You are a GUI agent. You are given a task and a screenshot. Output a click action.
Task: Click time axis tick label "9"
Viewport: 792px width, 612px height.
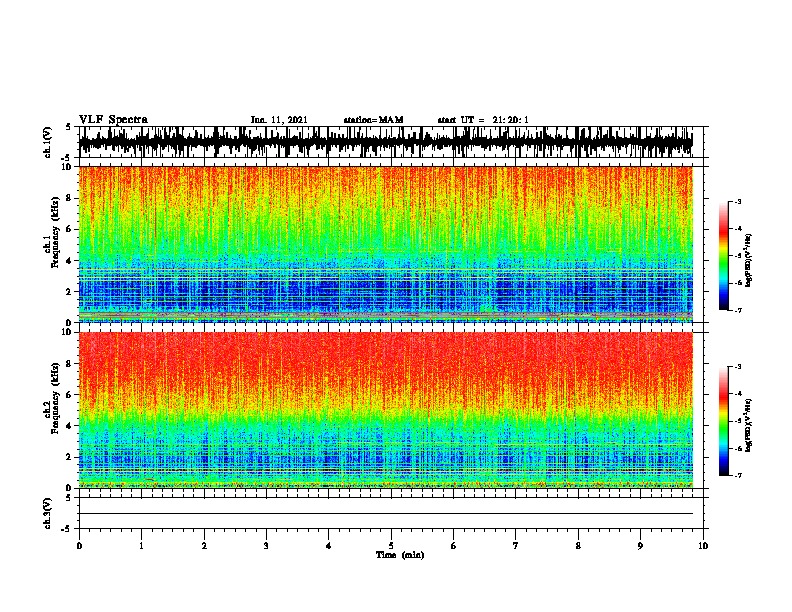640,546
